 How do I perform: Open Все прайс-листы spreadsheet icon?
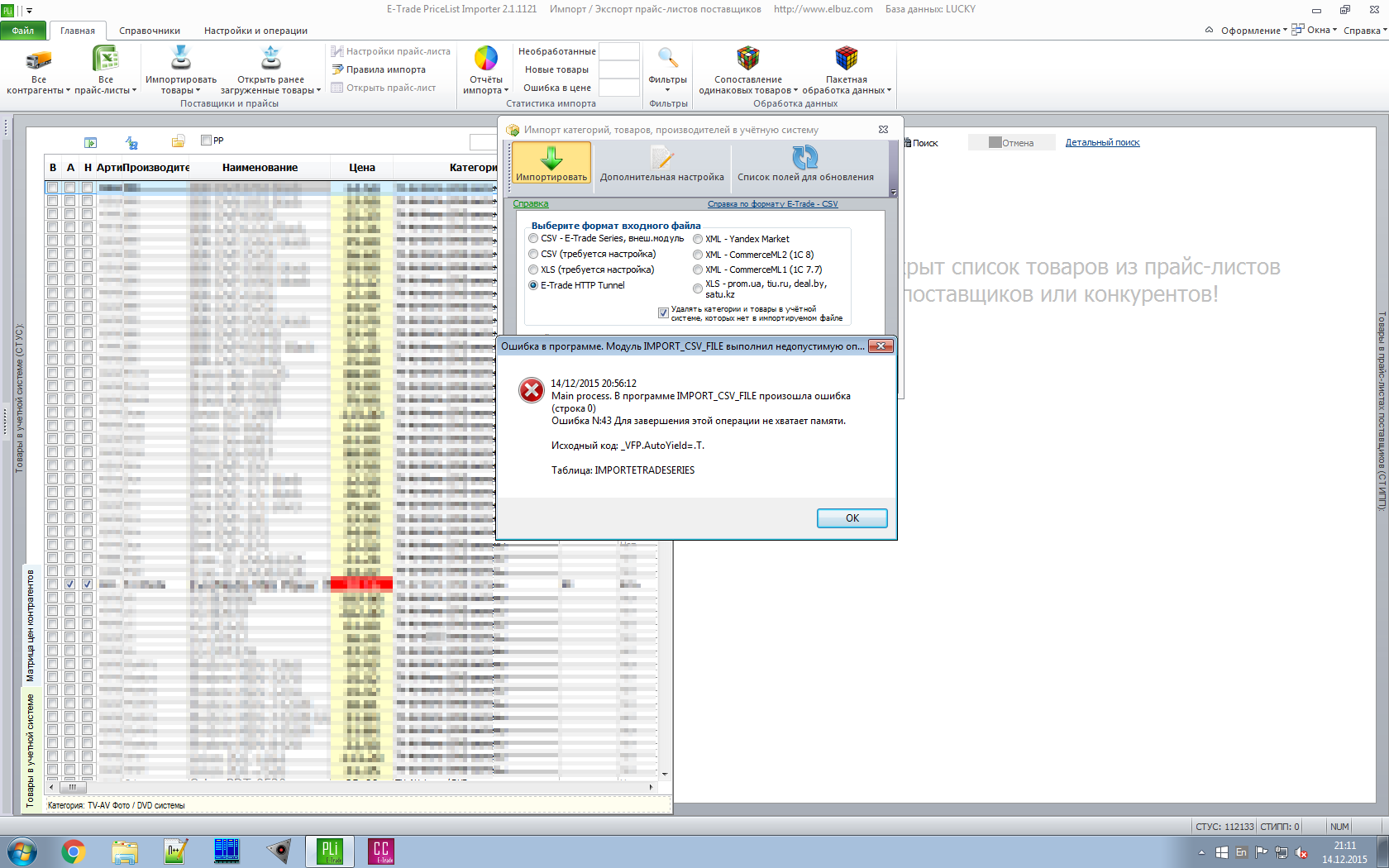click(x=105, y=59)
